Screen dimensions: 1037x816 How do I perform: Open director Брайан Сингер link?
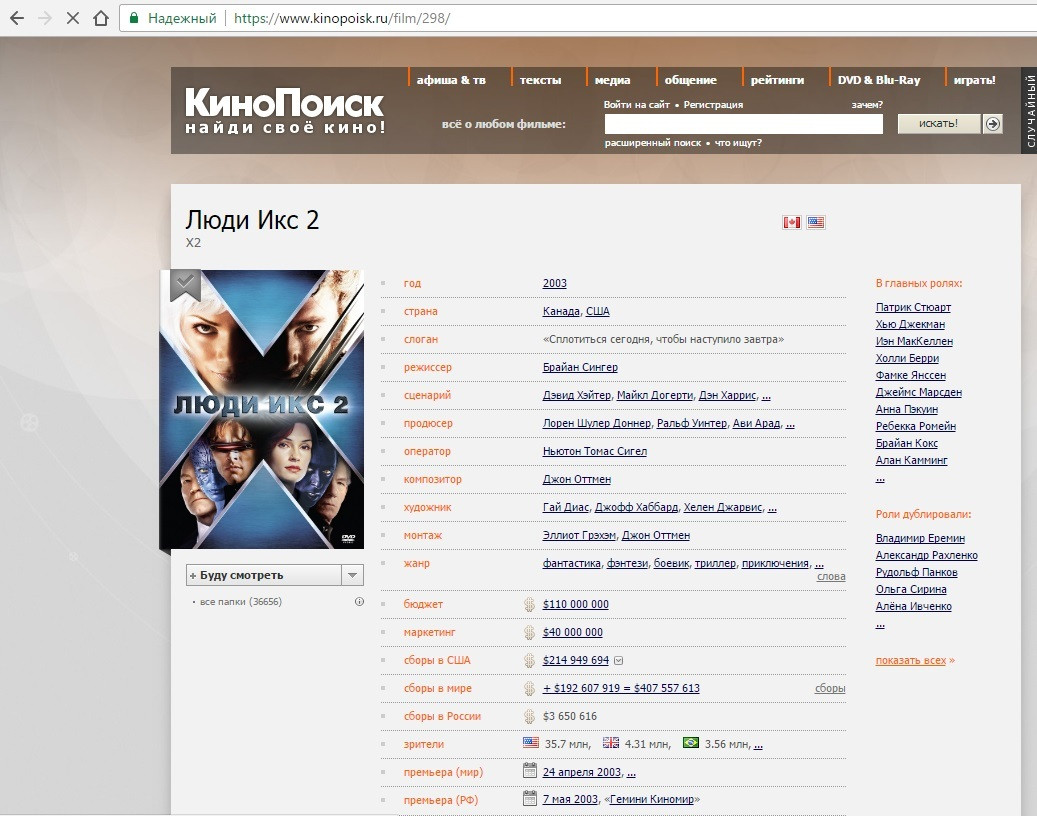pos(580,367)
